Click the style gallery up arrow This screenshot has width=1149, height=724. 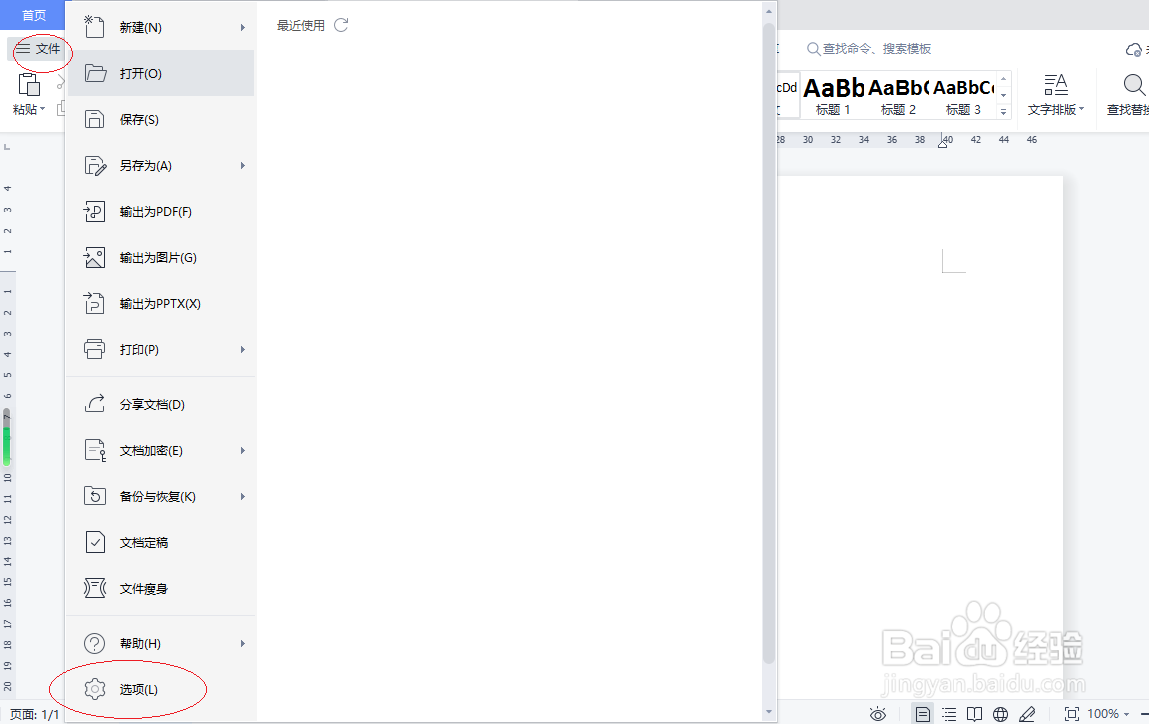[x=1003, y=79]
